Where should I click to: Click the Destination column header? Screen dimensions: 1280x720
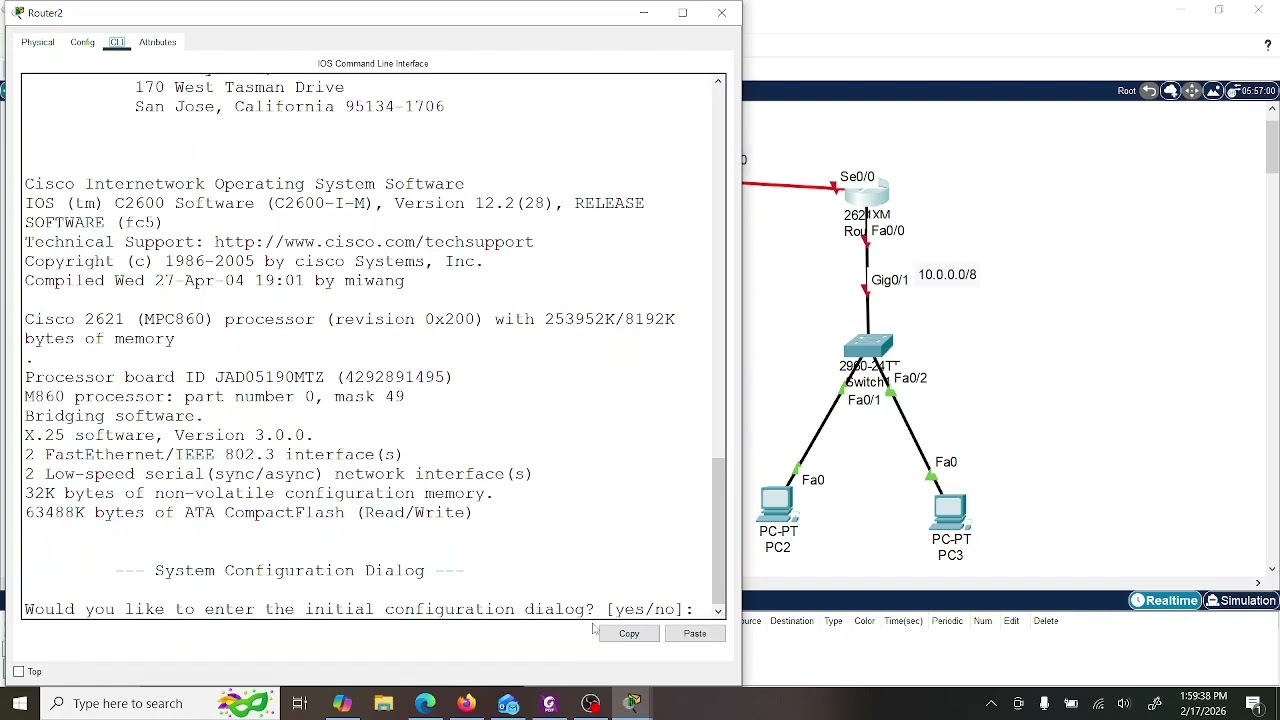click(792, 621)
